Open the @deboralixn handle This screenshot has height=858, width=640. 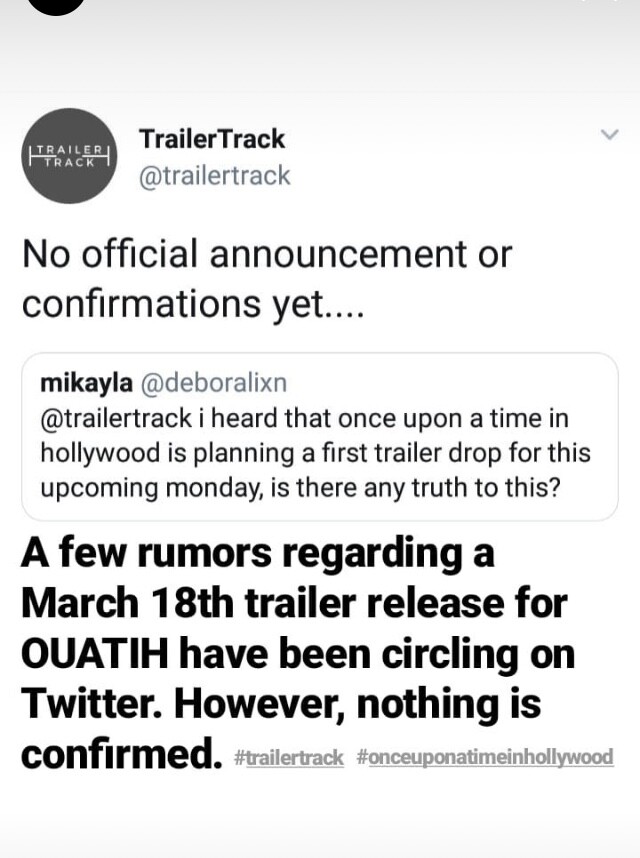pyautogui.click(x=214, y=383)
